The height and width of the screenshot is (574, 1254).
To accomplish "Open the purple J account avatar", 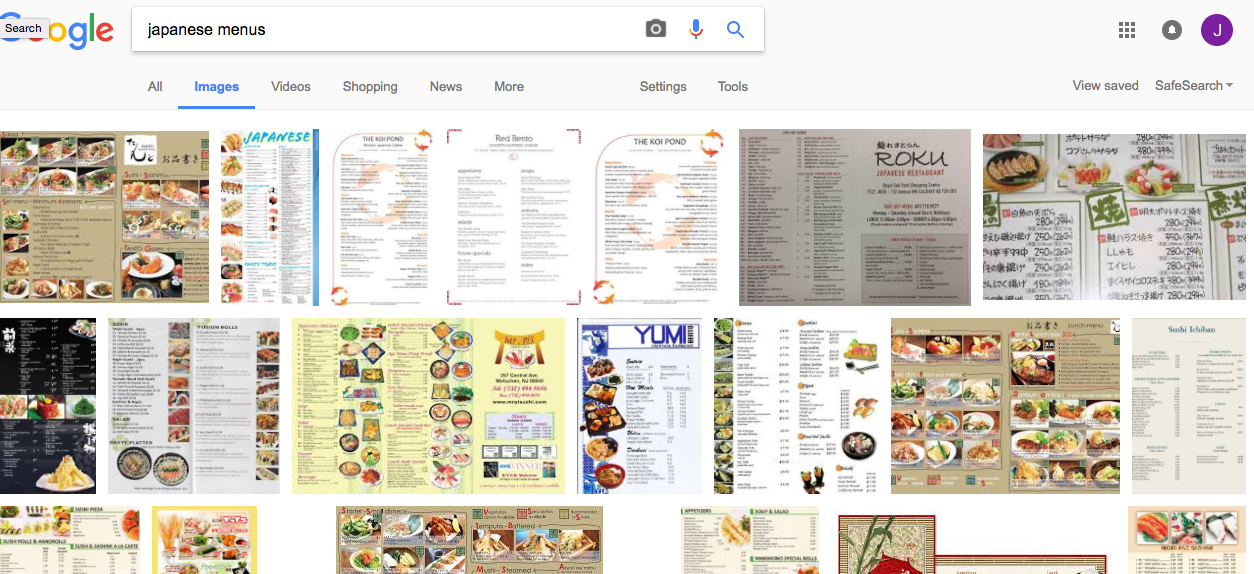I will [x=1217, y=30].
